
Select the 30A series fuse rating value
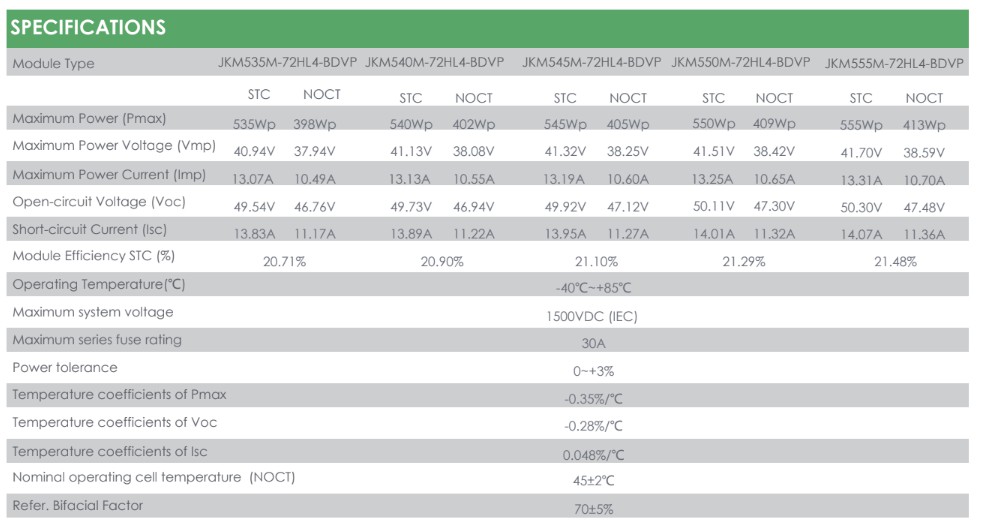click(x=594, y=343)
